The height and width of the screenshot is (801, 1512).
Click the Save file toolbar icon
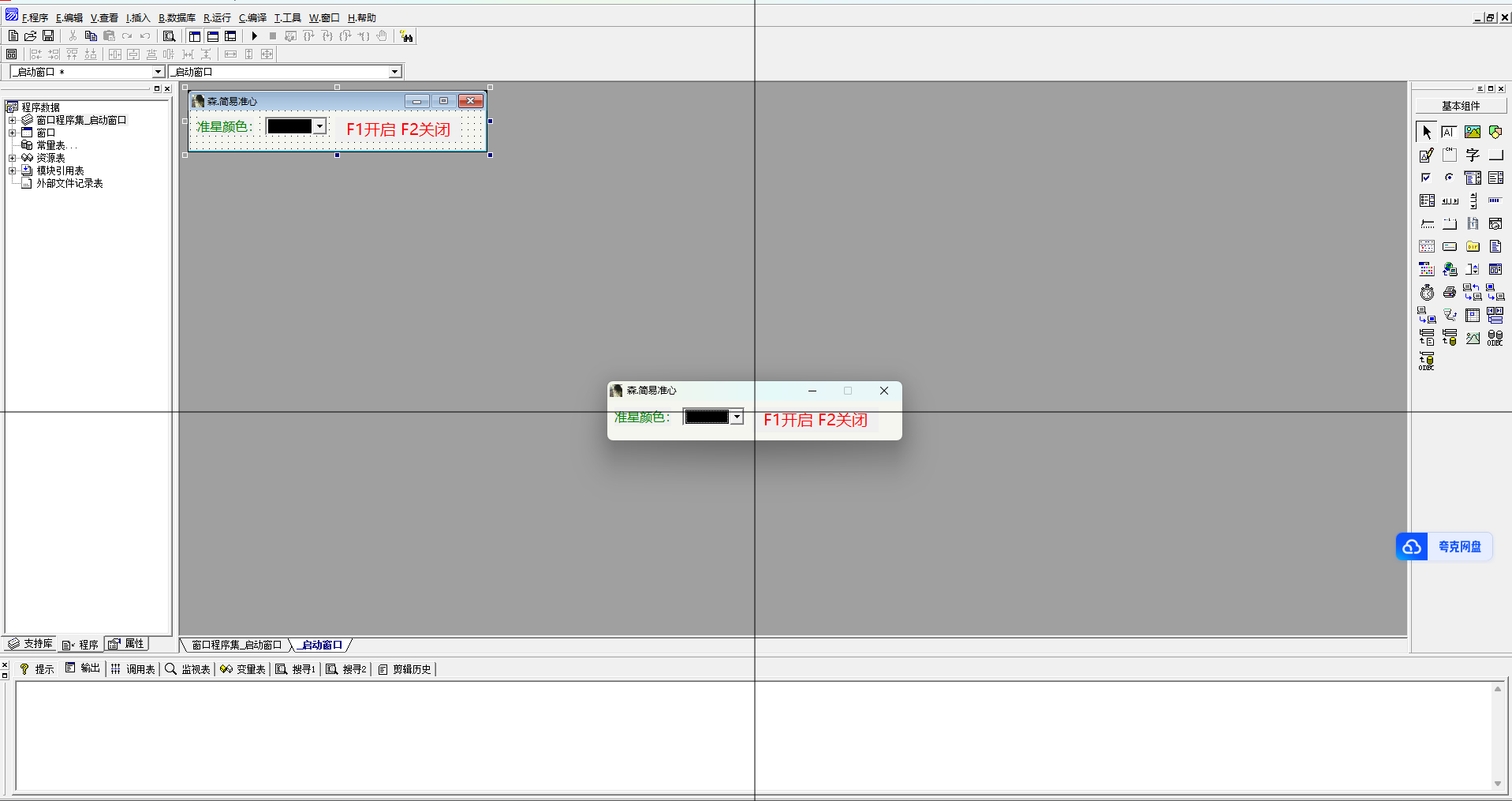[x=48, y=36]
